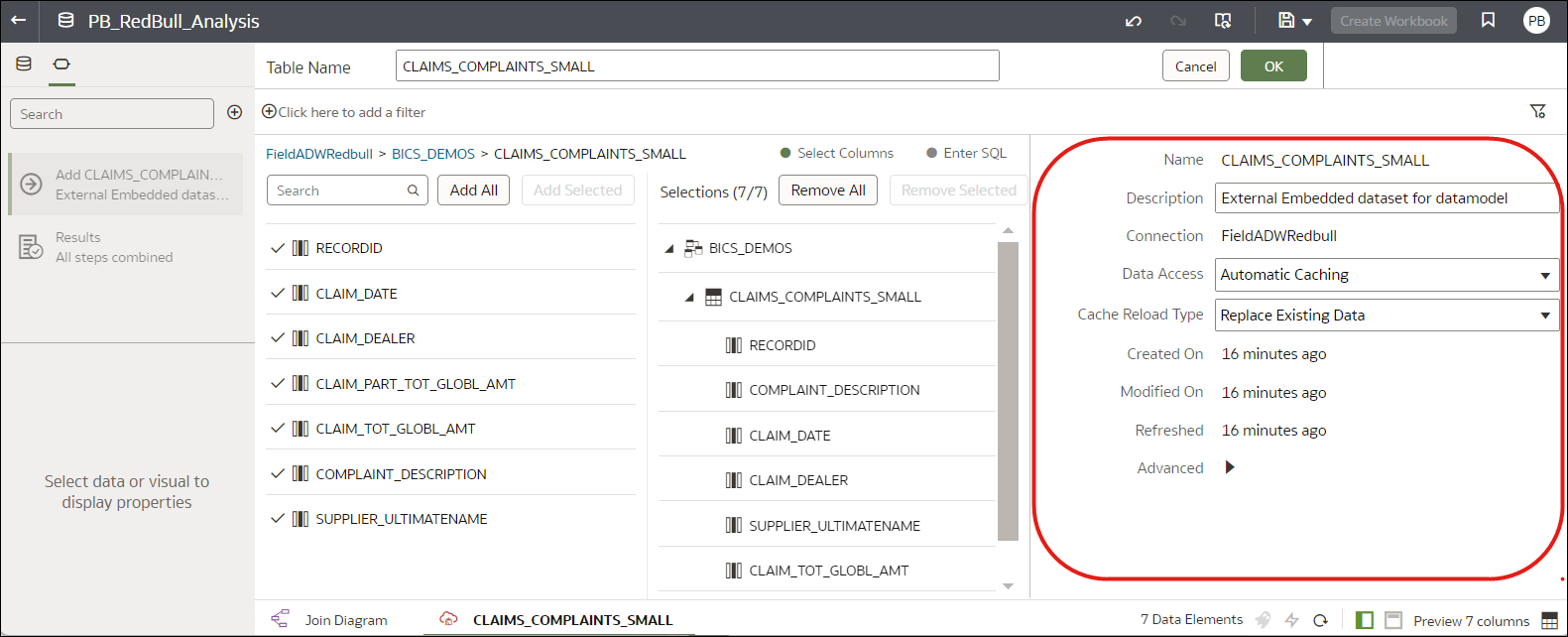The height and width of the screenshot is (637, 1568).
Task: Collapse the BICS_DEMOS schema node
Action: click(669, 249)
